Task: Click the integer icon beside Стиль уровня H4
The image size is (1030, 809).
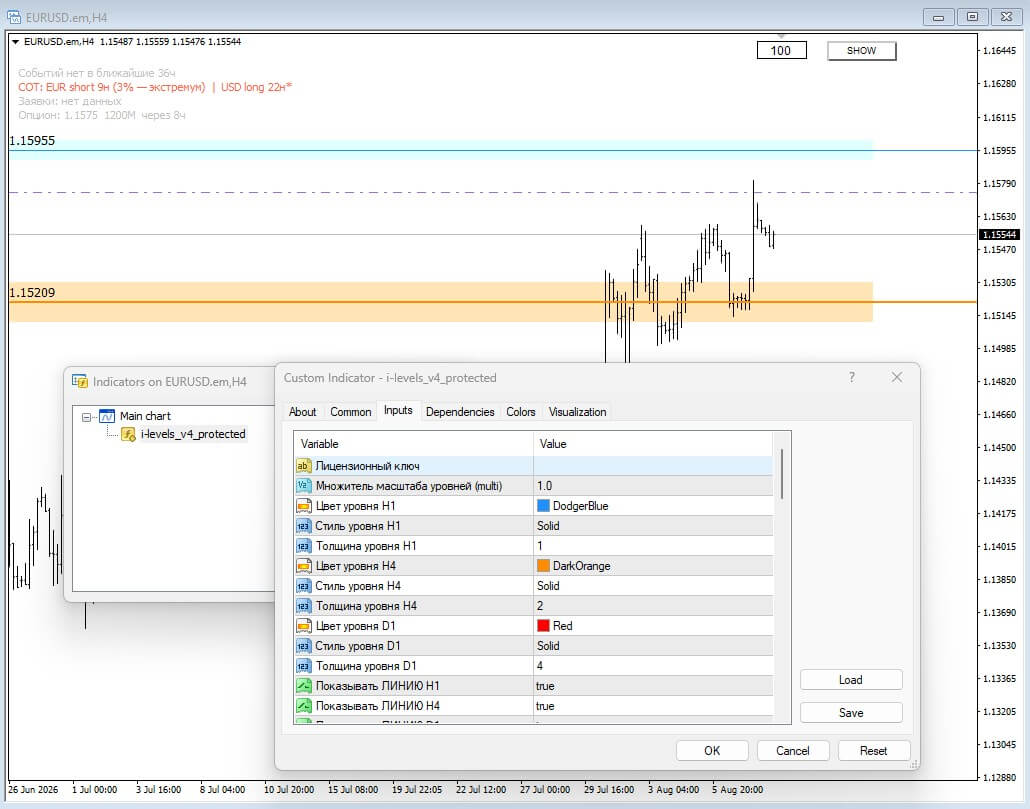Action: click(303, 586)
